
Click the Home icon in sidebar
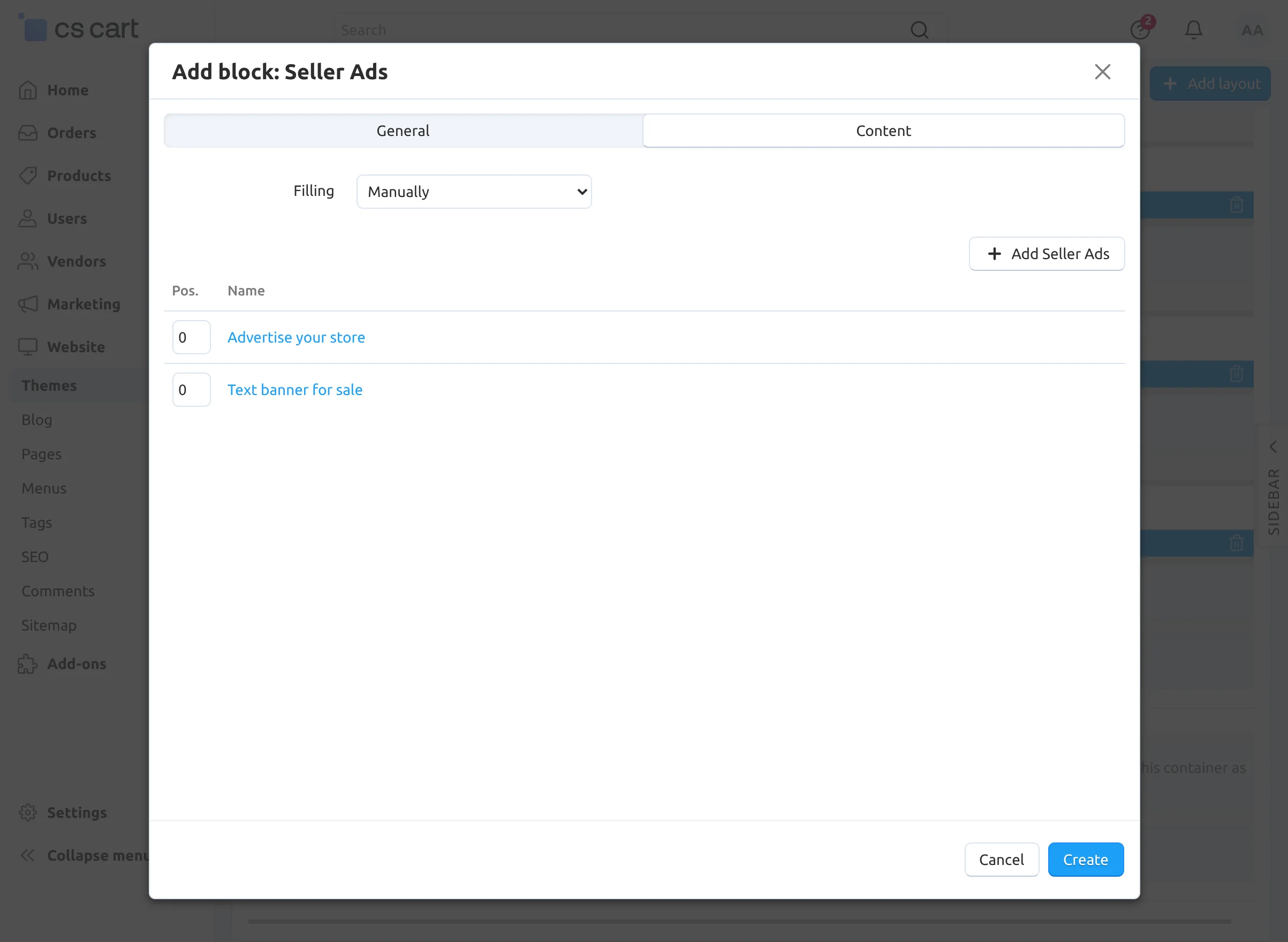[27, 90]
